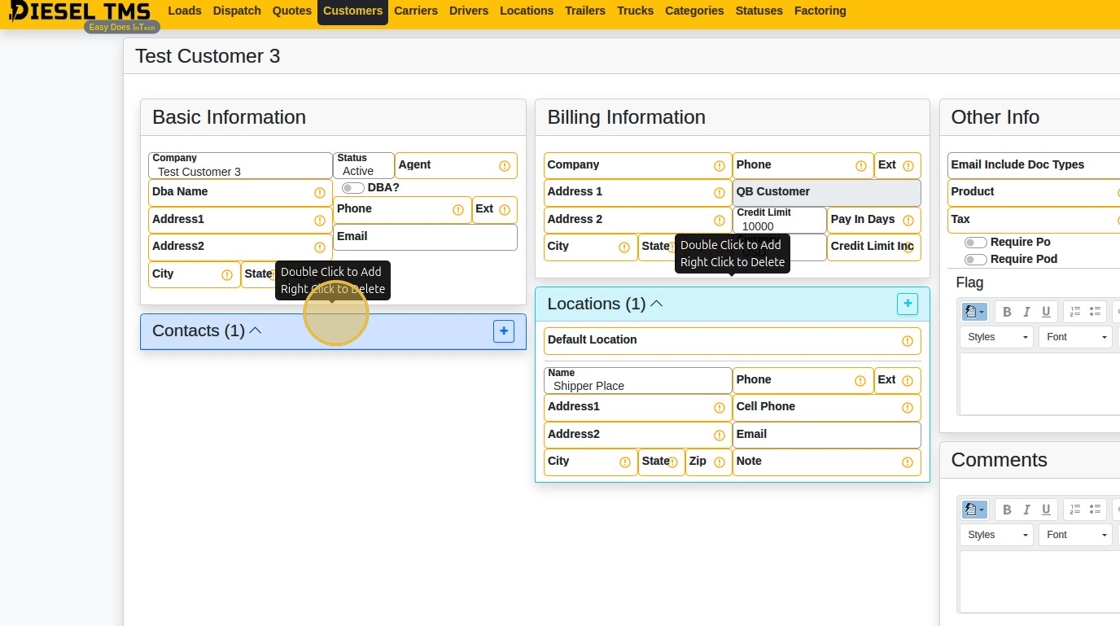This screenshot has height=626, width=1120.
Task: Click Bold in the Flag editor toolbar
Action: (x=1007, y=312)
